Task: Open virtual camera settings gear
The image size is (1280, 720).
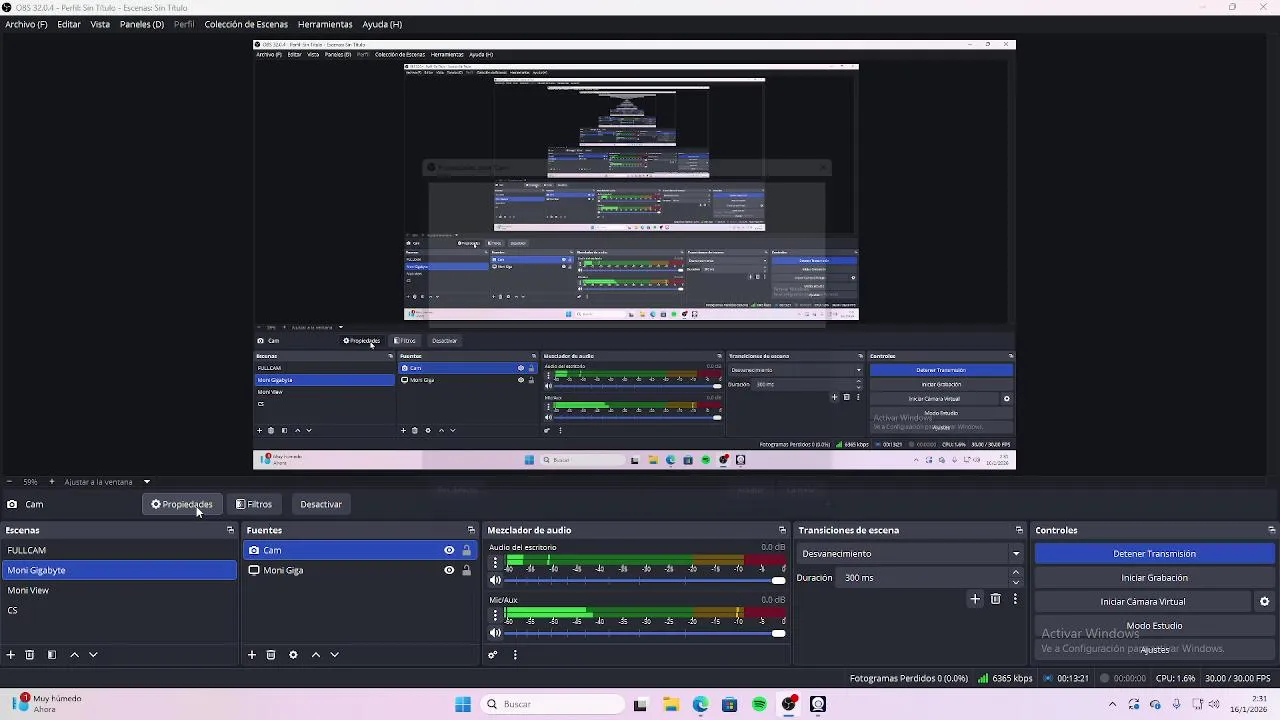Action: (1264, 602)
